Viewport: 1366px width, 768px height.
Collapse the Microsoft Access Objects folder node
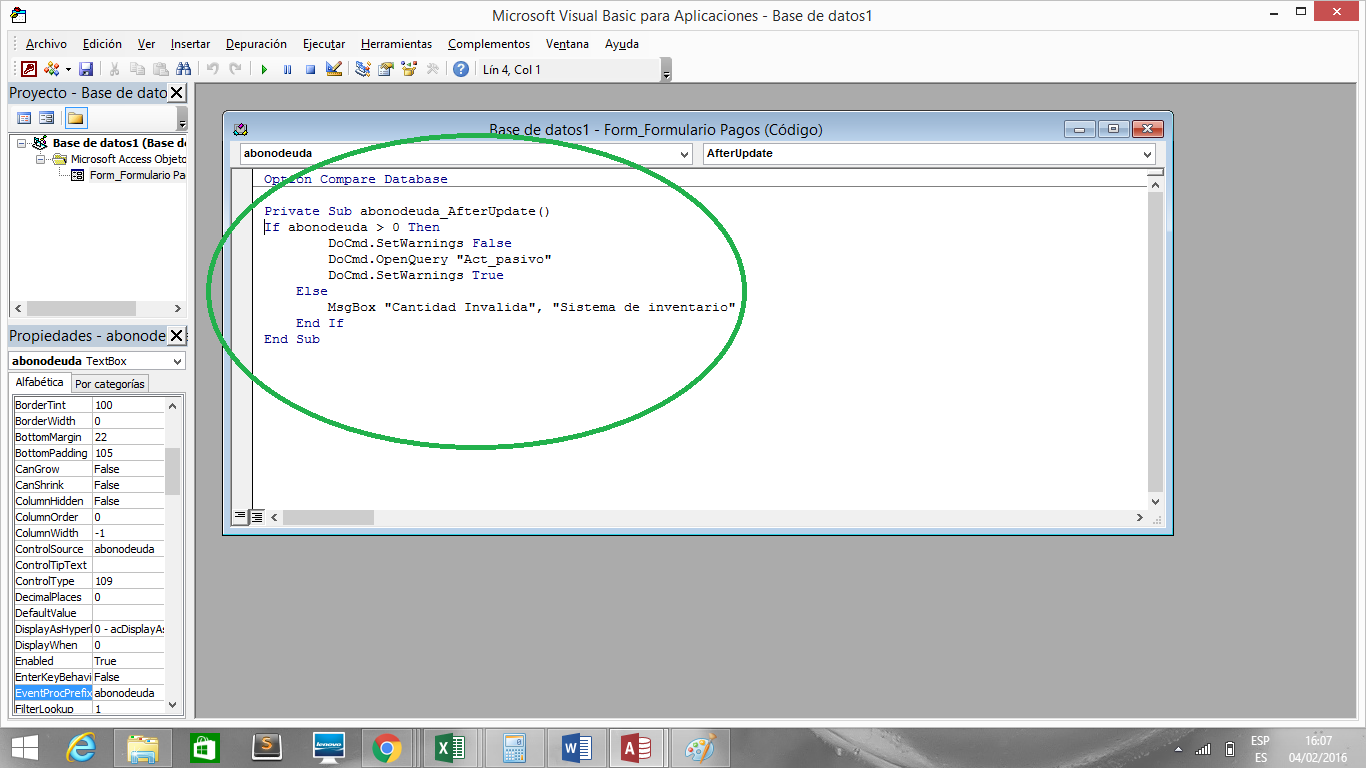(41, 159)
